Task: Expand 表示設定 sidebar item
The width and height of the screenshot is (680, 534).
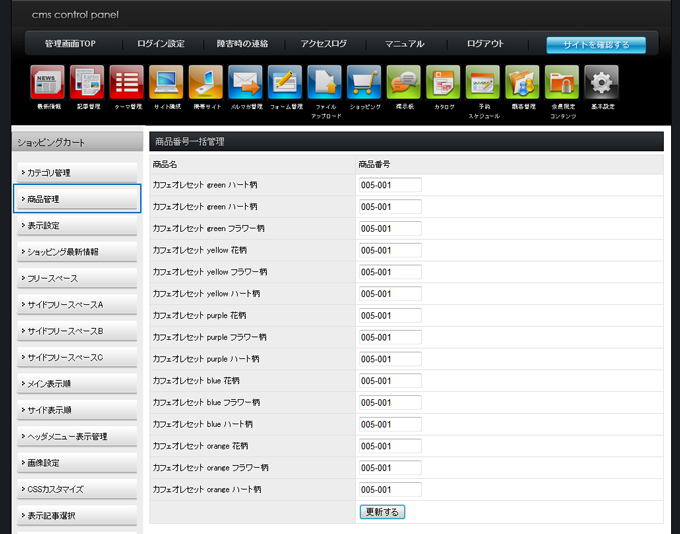Action: click(x=77, y=226)
